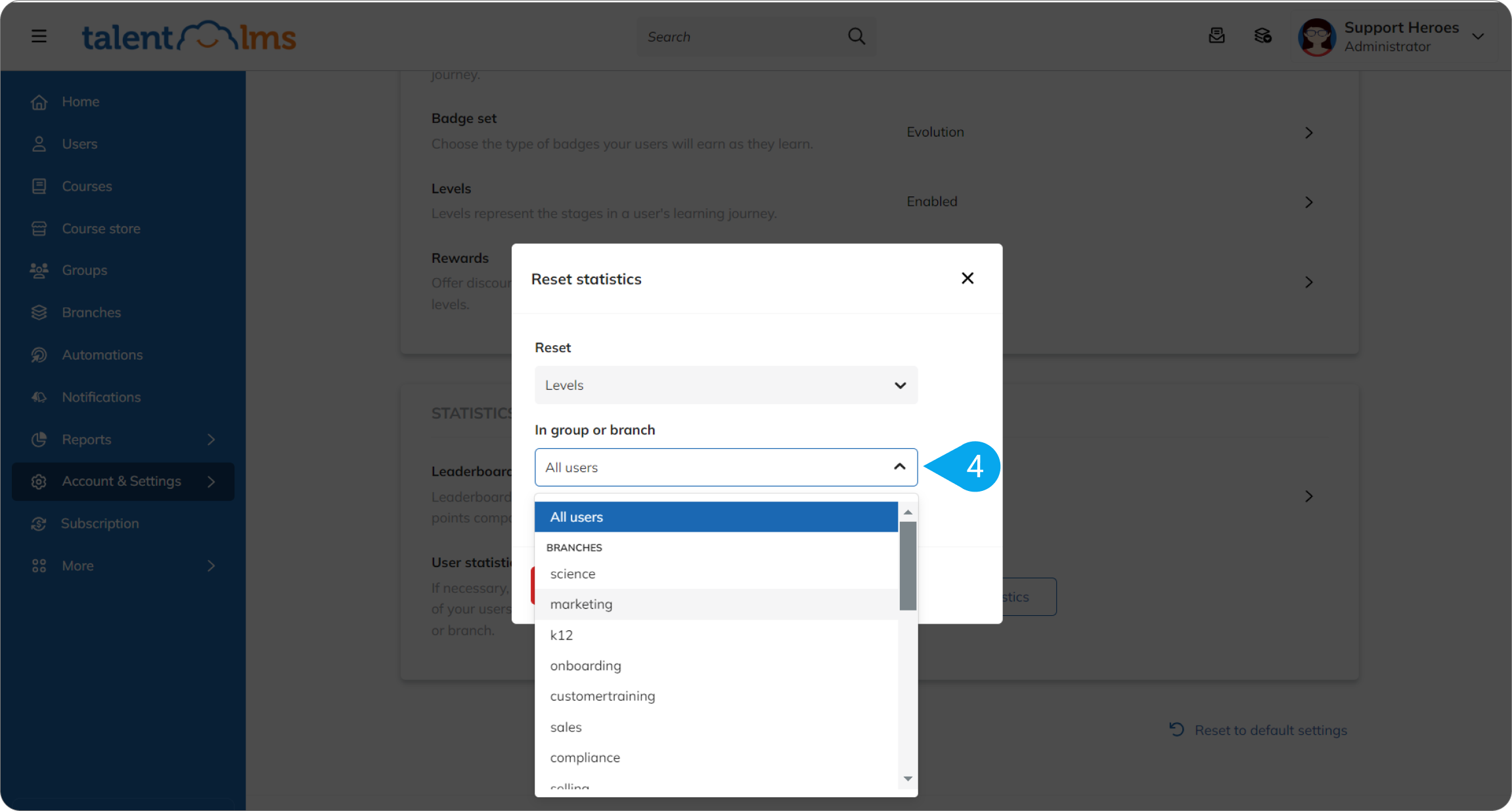The width and height of the screenshot is (1512, 811).
Task: Click the Subscription icon in sidebar
Action: [39, 524]
